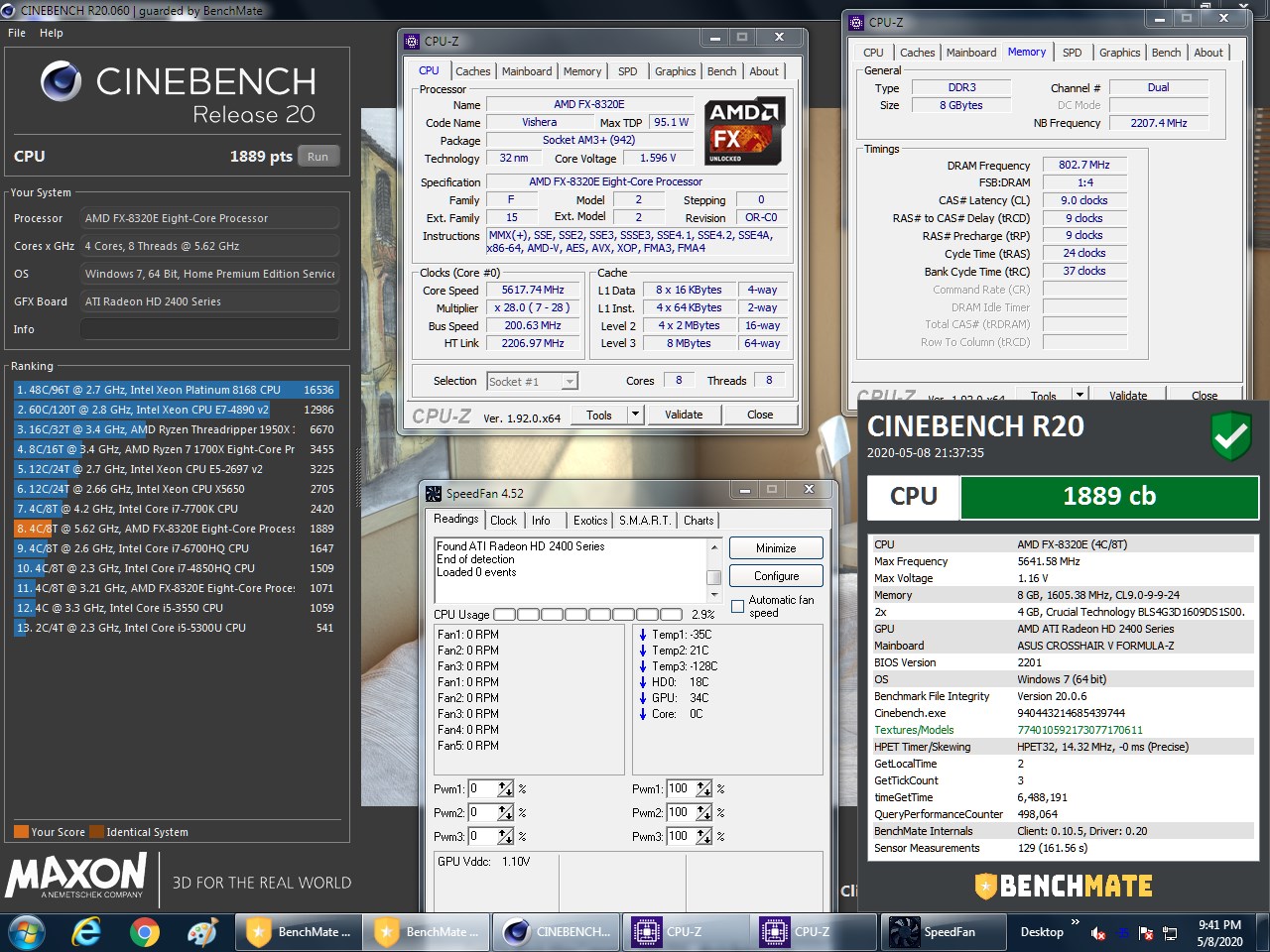This screenshot has width=1270, height=952.
Task: Click the Windows Start orb
Action: [27, 932]
